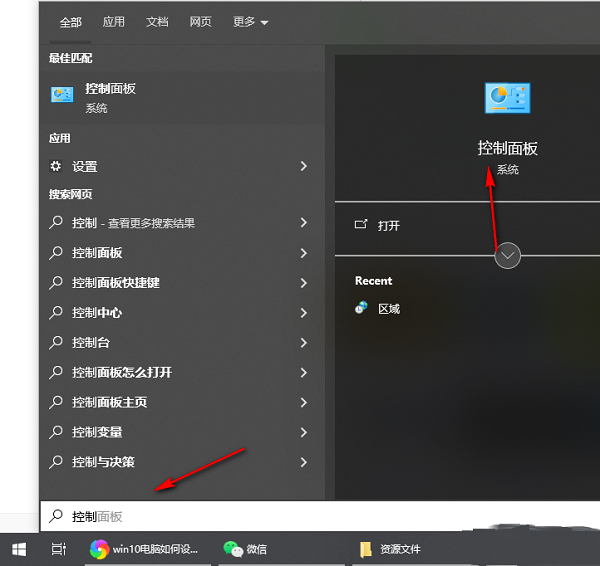Open the 控制面板 best match result
The image size is (600, 566).
pos(182,98)
